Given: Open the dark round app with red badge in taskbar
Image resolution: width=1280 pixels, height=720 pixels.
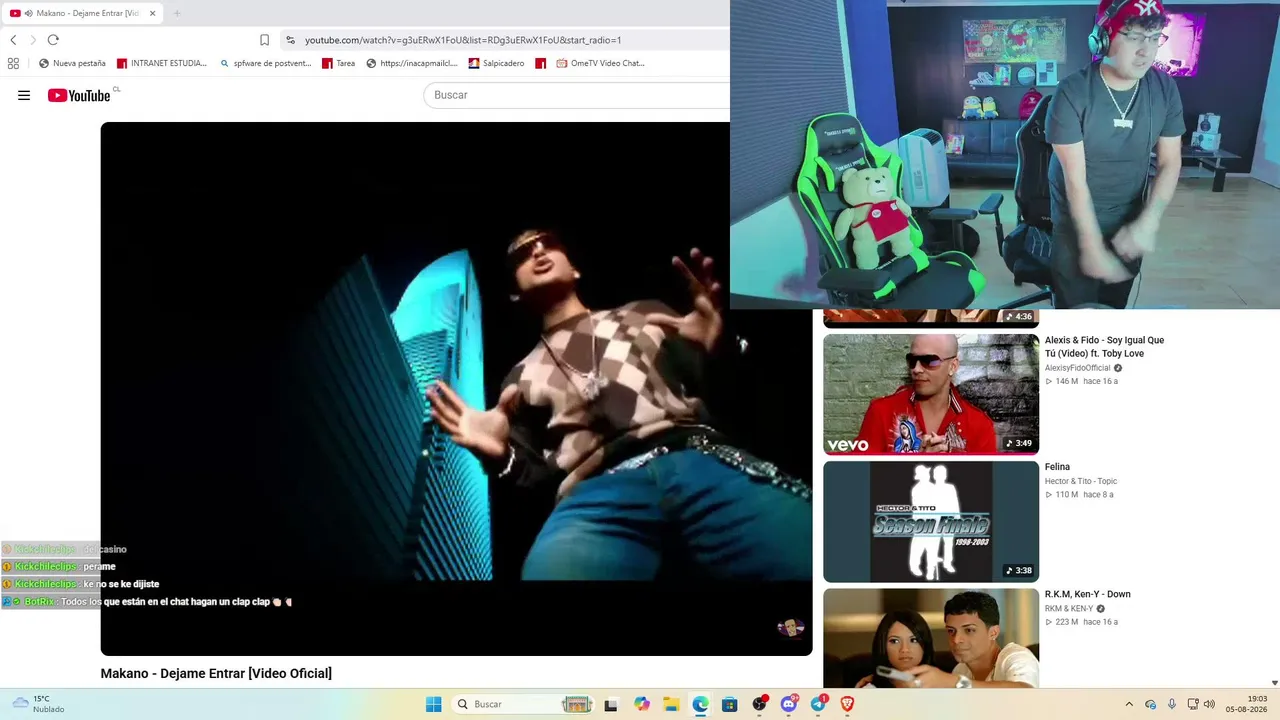Looking at the screenshot, I should click(x=760, y=704).
